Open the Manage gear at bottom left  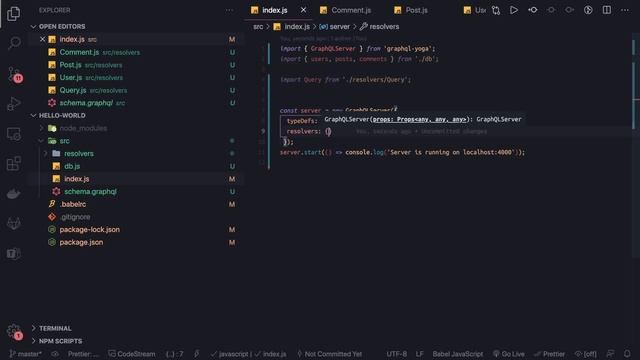(x=14, y=331)
